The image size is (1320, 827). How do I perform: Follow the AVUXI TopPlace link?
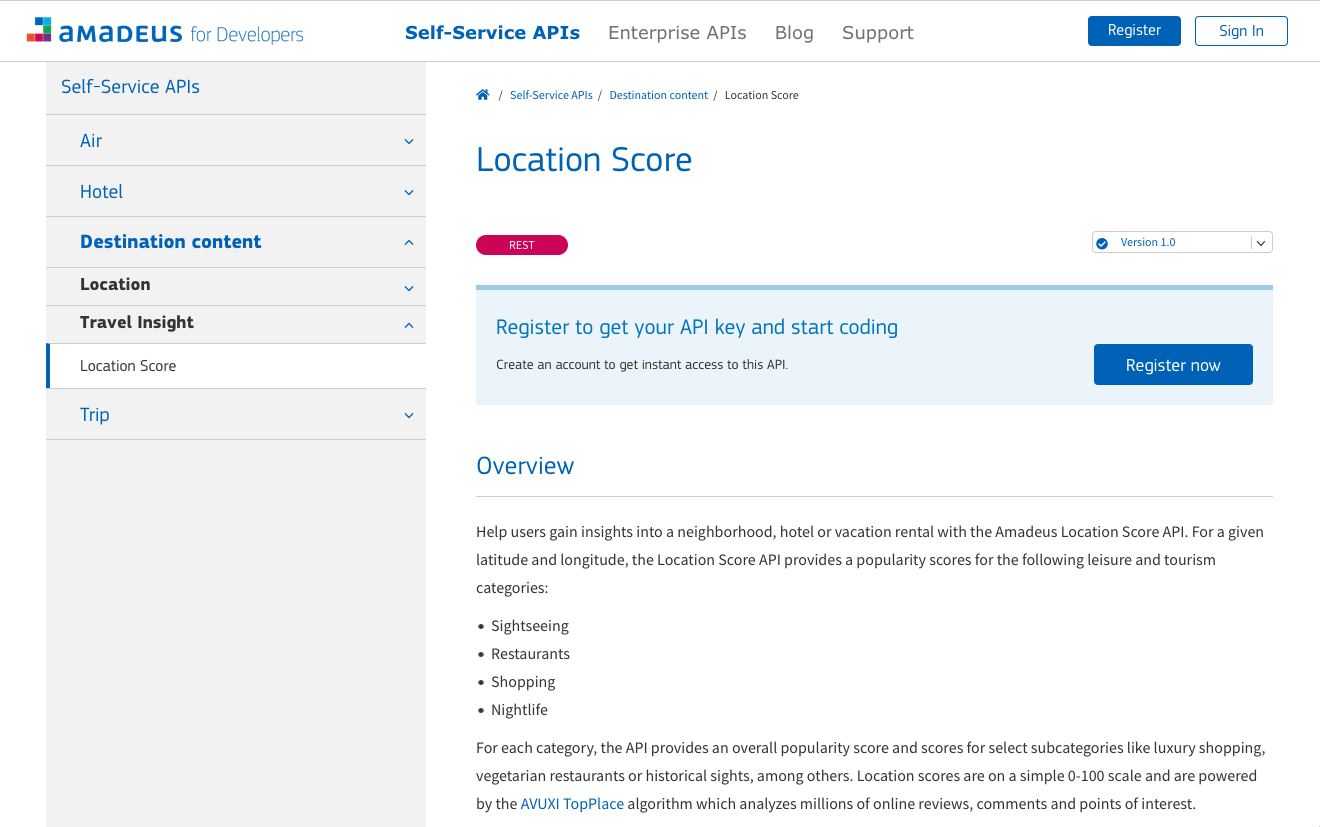click(x=573, y=804)
